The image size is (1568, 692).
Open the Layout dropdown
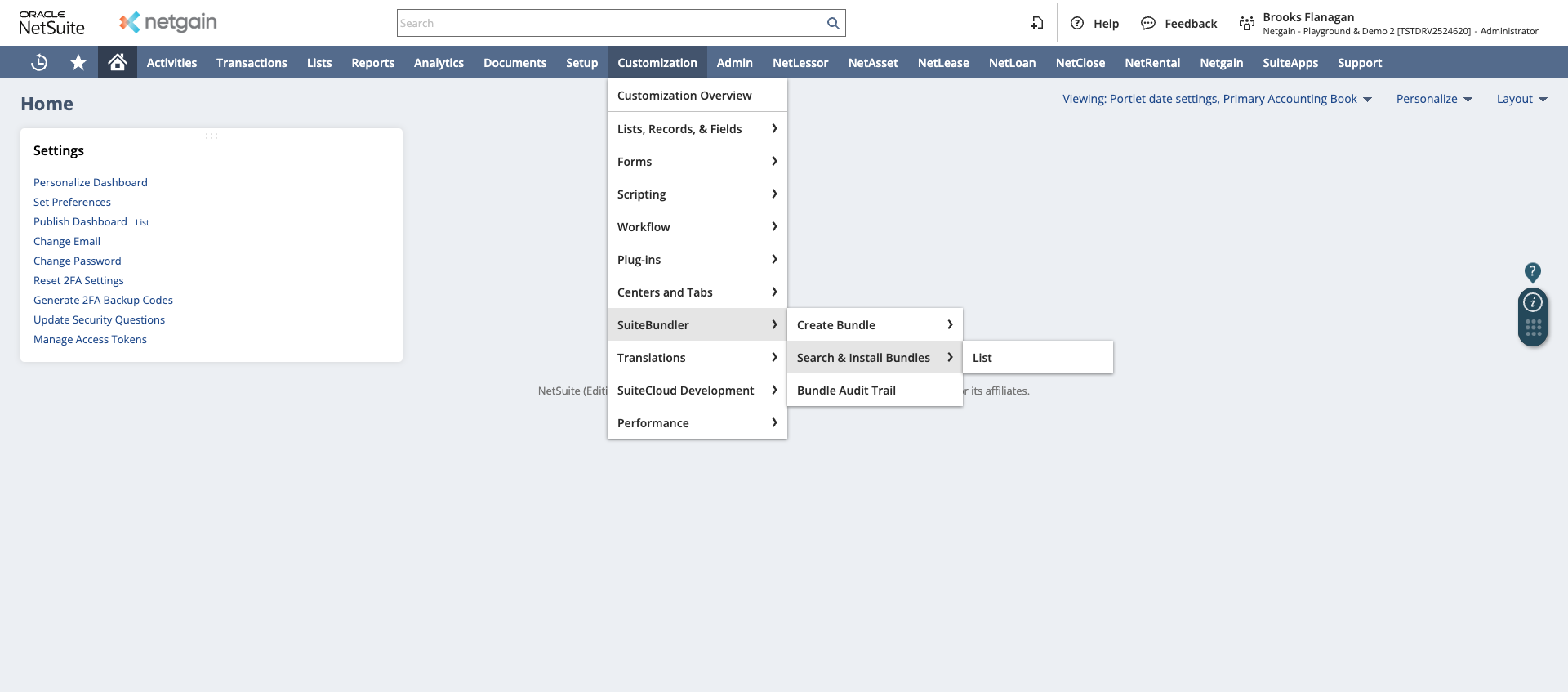tap(1521, 99)
